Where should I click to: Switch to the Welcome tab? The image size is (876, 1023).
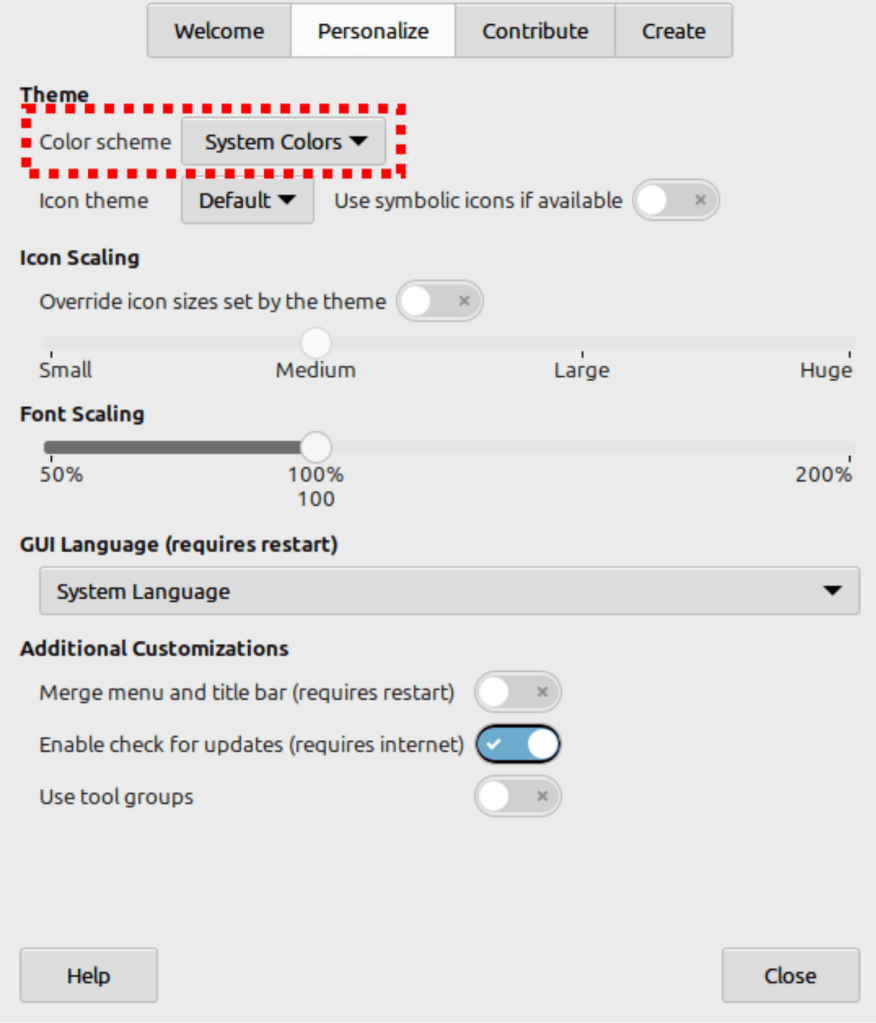tap(219, 31)
